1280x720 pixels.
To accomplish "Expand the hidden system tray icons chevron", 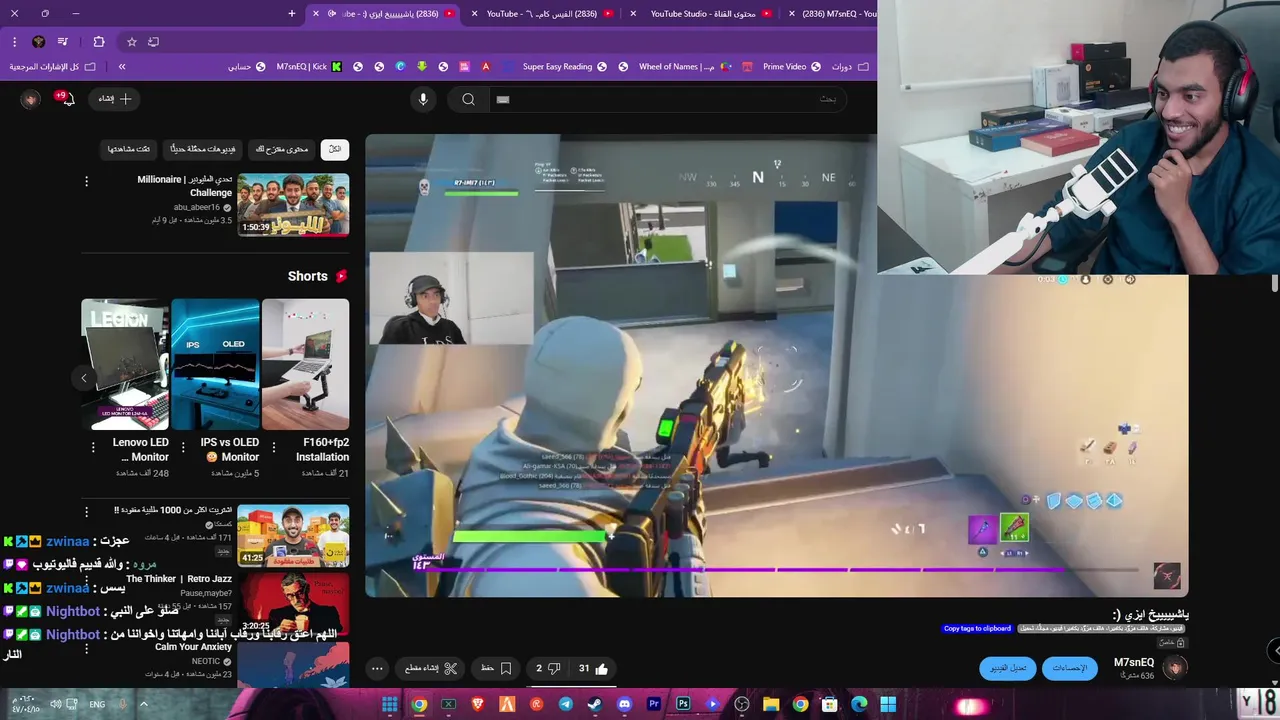I will [143, 704].
